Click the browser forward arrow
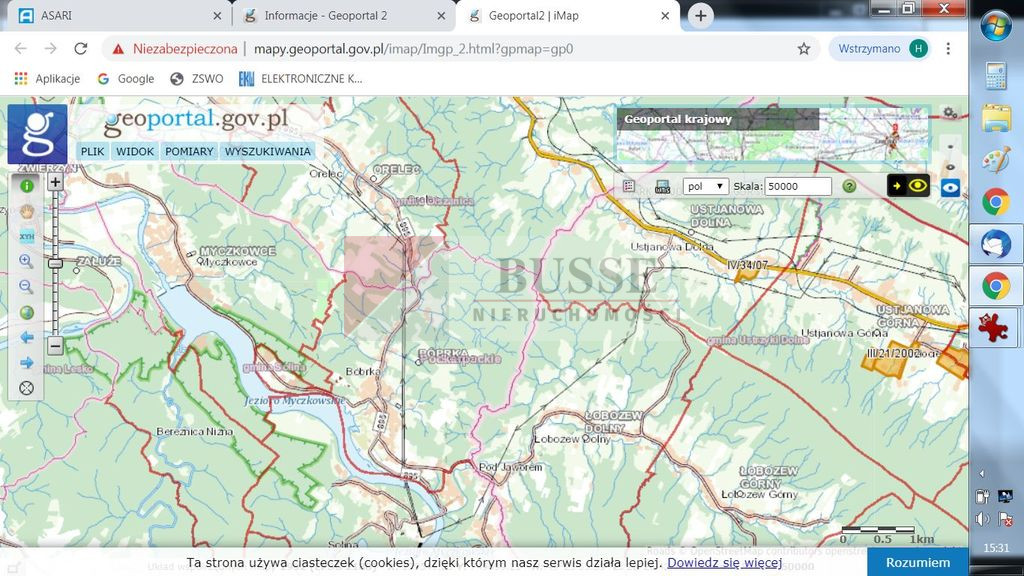Viewport: 1024px width, 576px height. 50,48
